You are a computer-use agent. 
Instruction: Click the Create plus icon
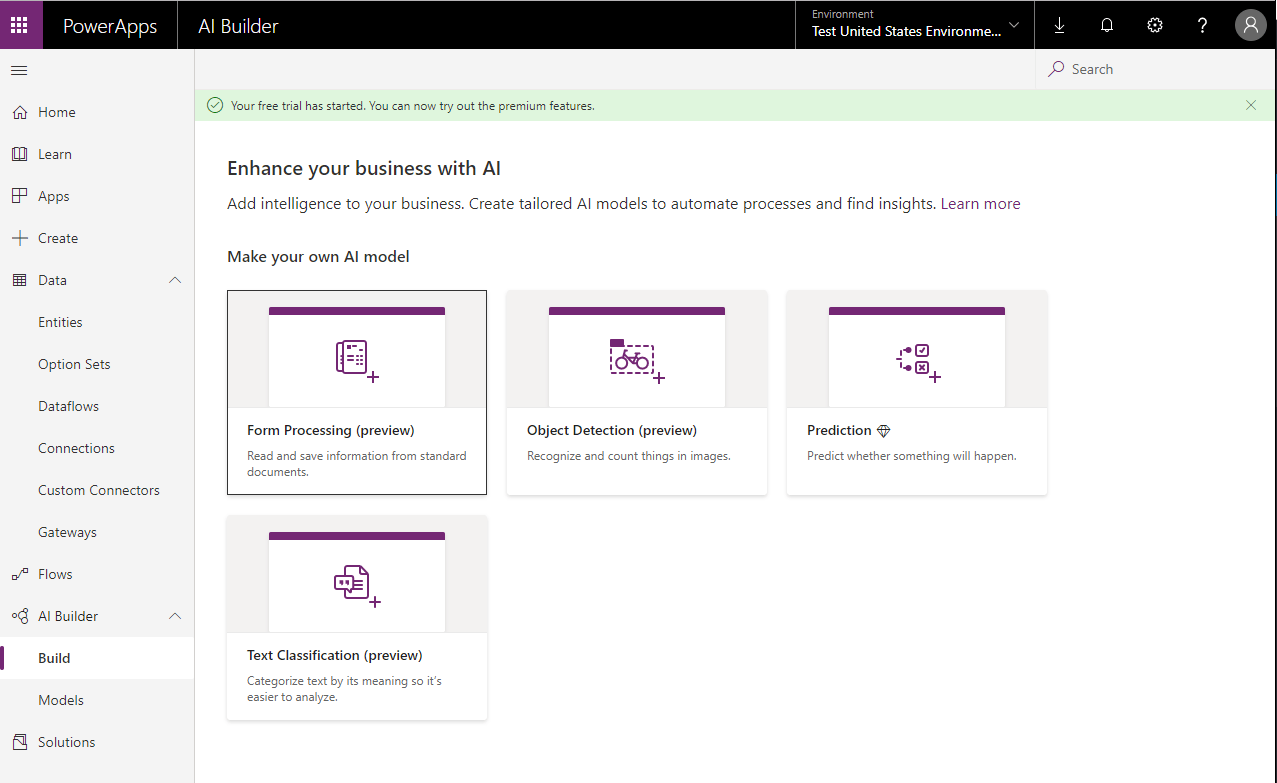pos(19,238)
